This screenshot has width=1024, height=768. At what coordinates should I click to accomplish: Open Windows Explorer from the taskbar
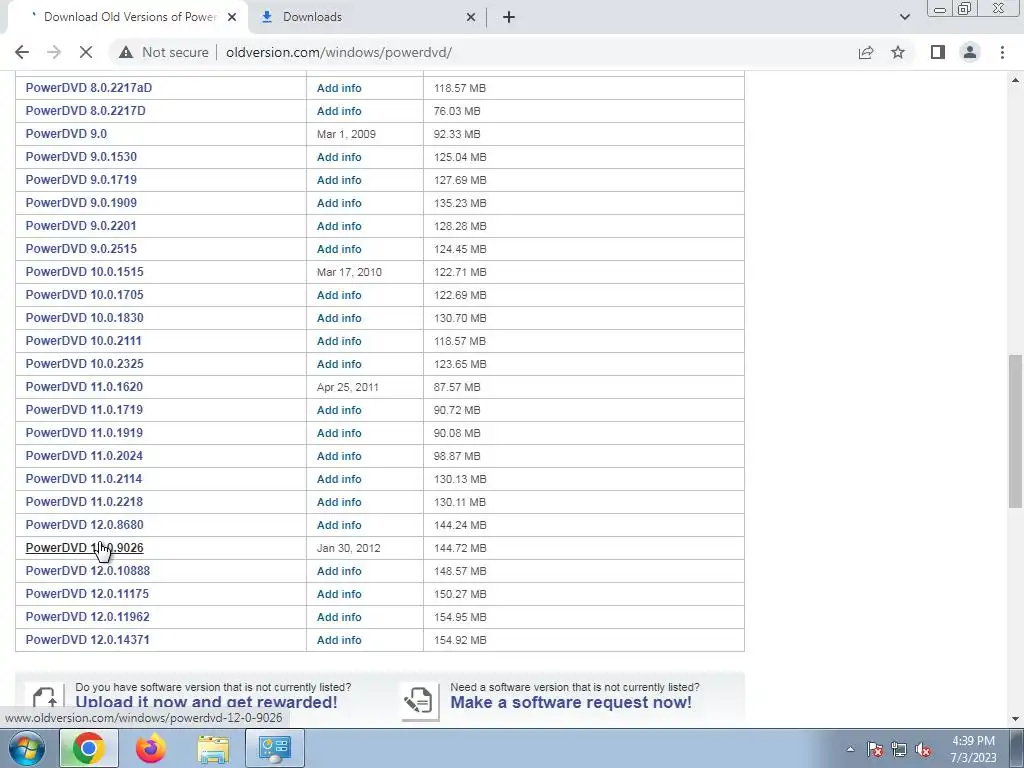click(213, 748)
